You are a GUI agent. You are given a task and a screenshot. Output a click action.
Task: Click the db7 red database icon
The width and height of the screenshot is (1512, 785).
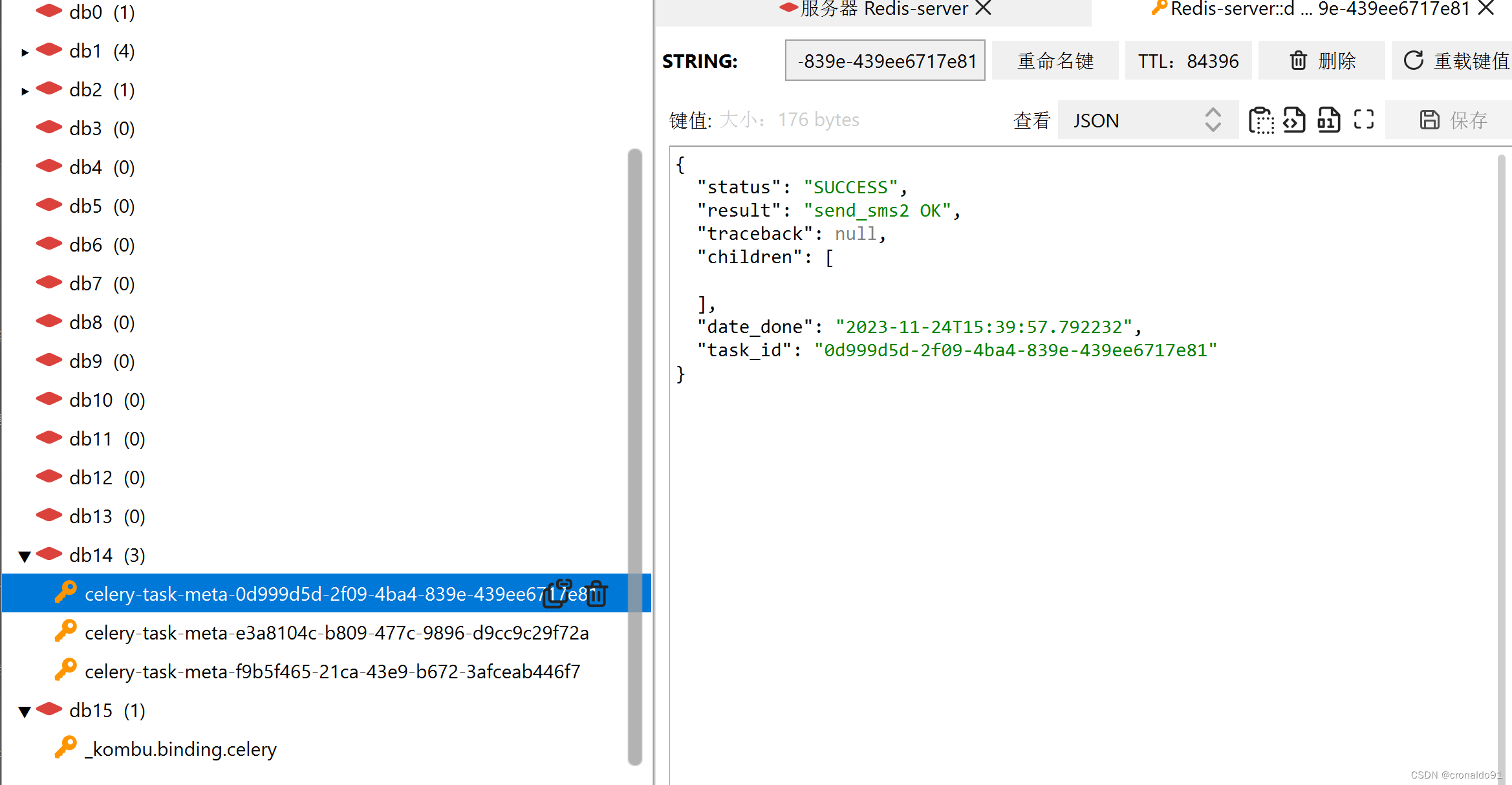point(49,283)
